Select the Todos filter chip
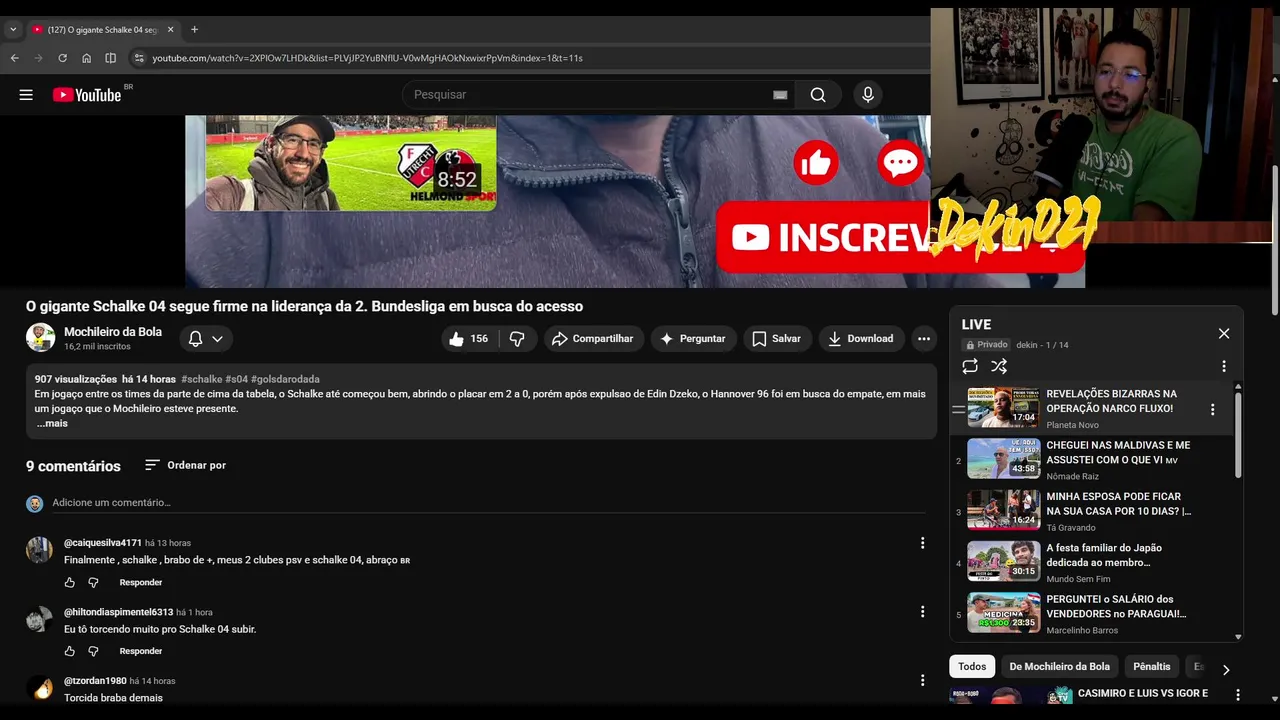Screen dimensions: 1280x720 [972, 666]
